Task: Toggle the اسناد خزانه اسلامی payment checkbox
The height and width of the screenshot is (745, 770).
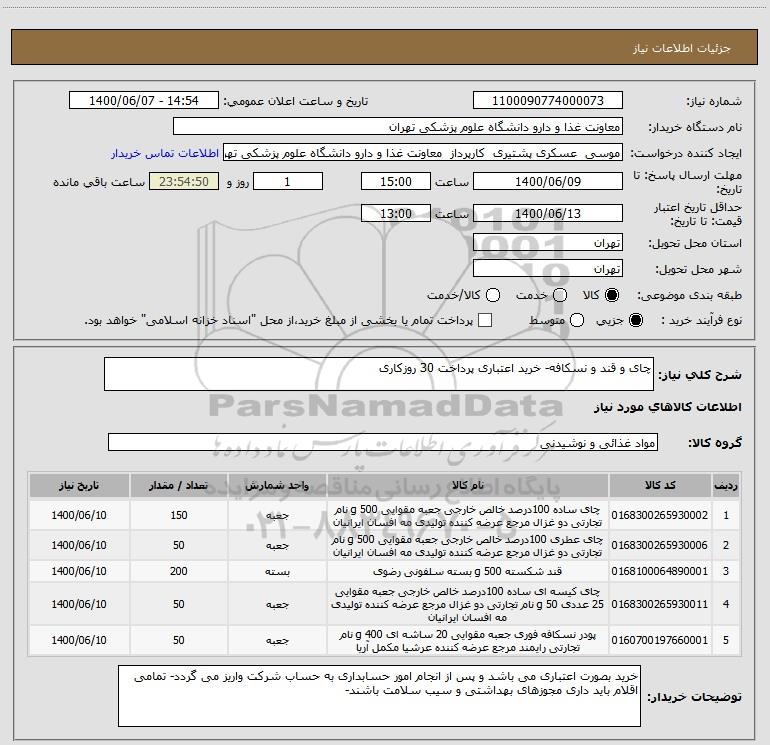Action: (485, 320)
